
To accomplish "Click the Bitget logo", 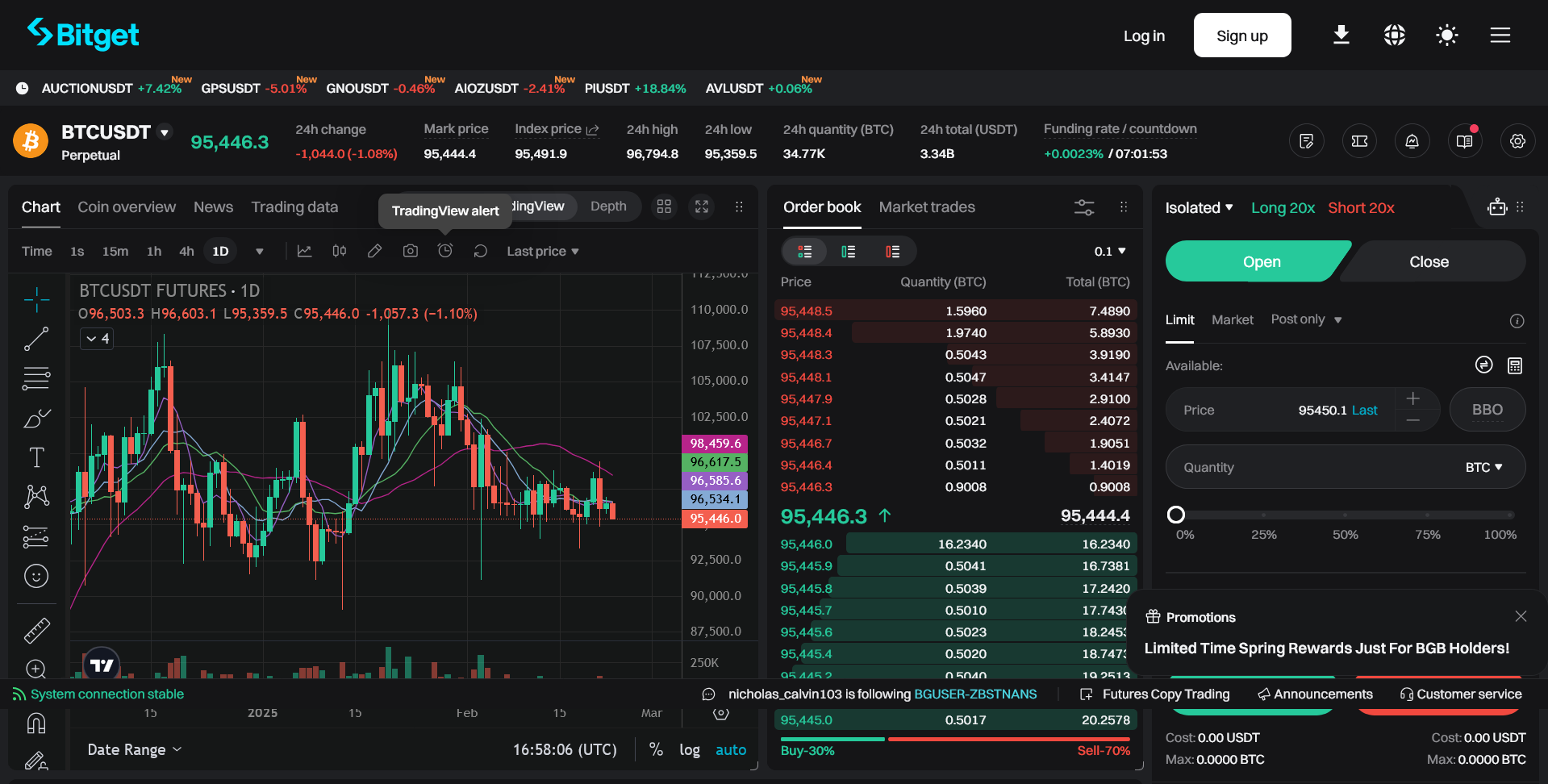I will 83,34.
